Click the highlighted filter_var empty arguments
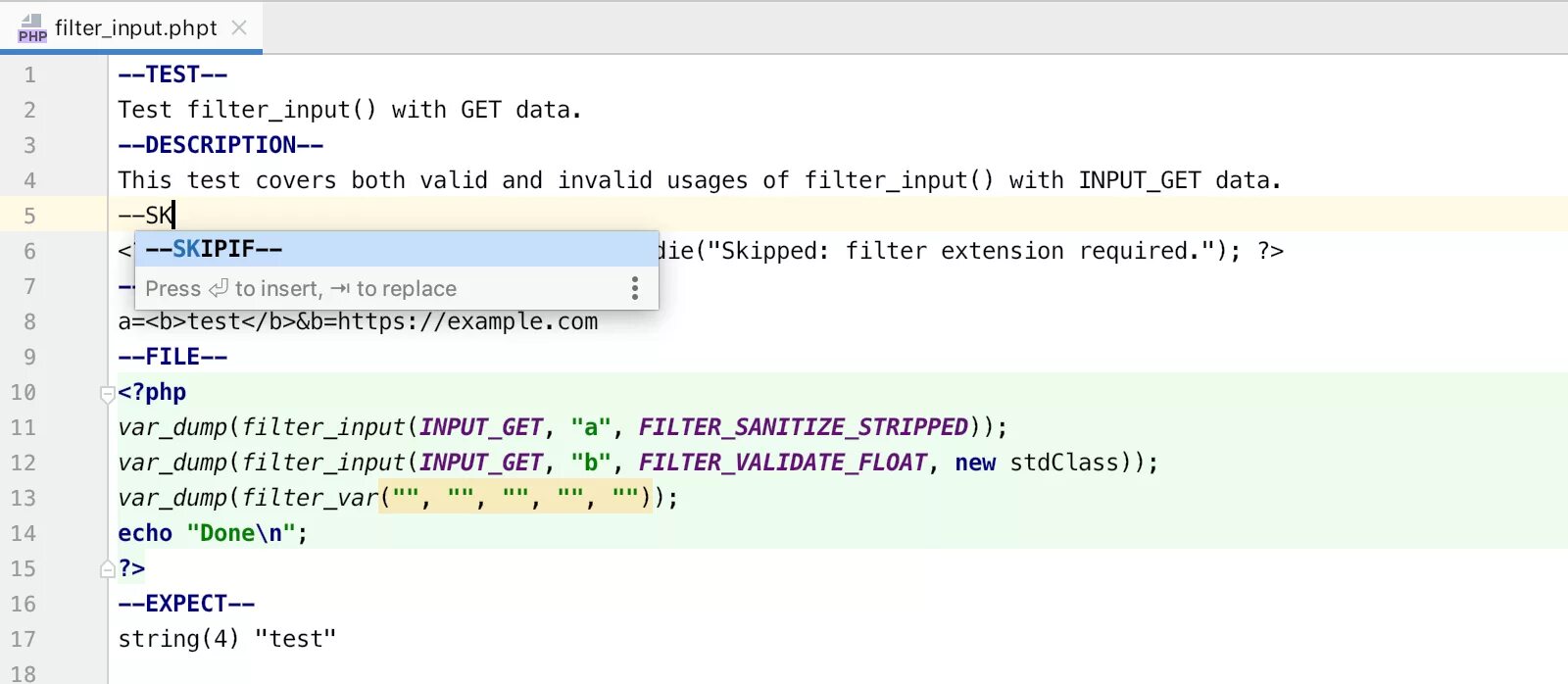The height and width of the screenshot is (684, 1568). point(515,498)
